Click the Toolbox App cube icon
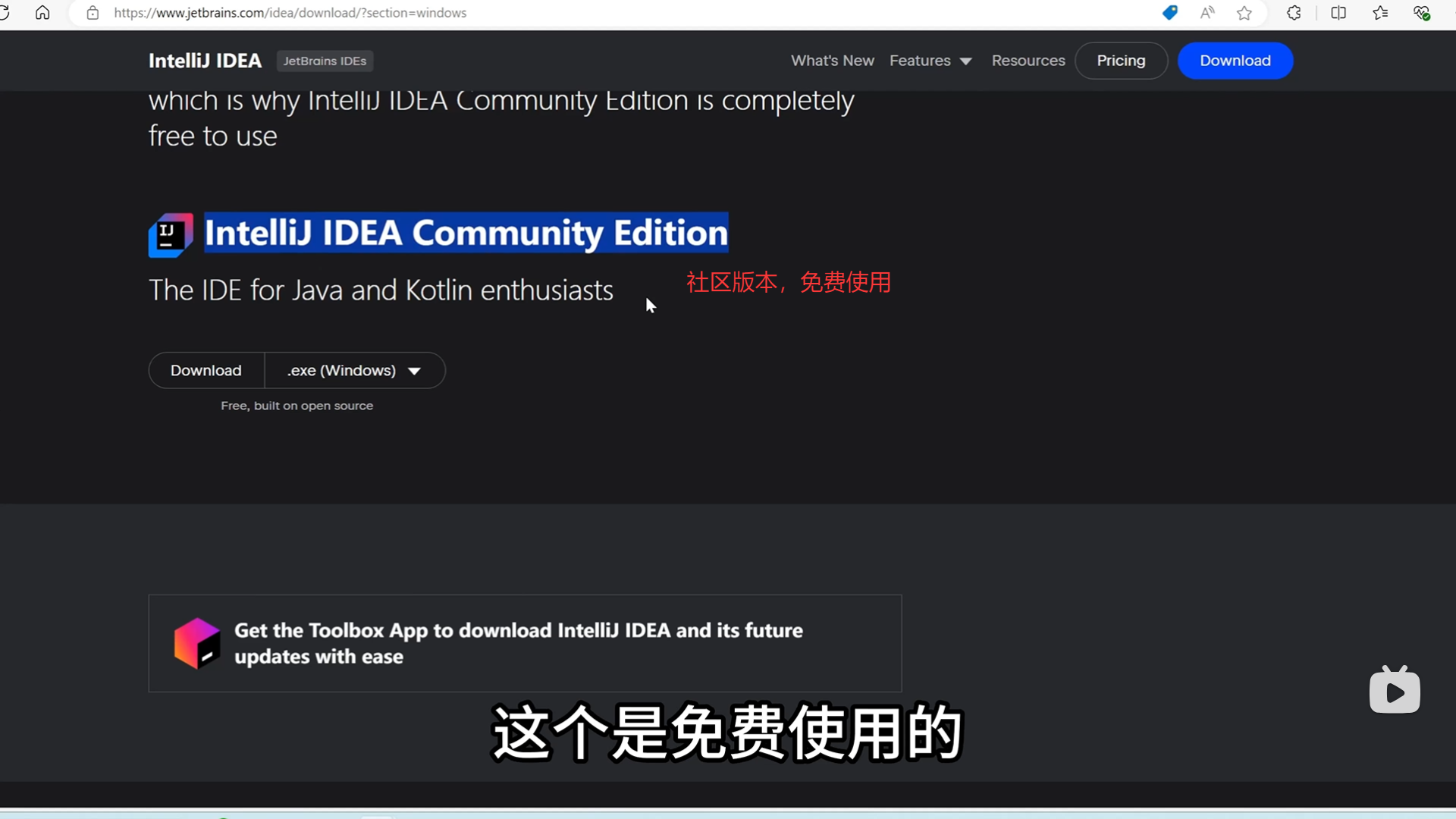Image resolution: width=1456 pixels, height=819 pixels. coord(197,643)
